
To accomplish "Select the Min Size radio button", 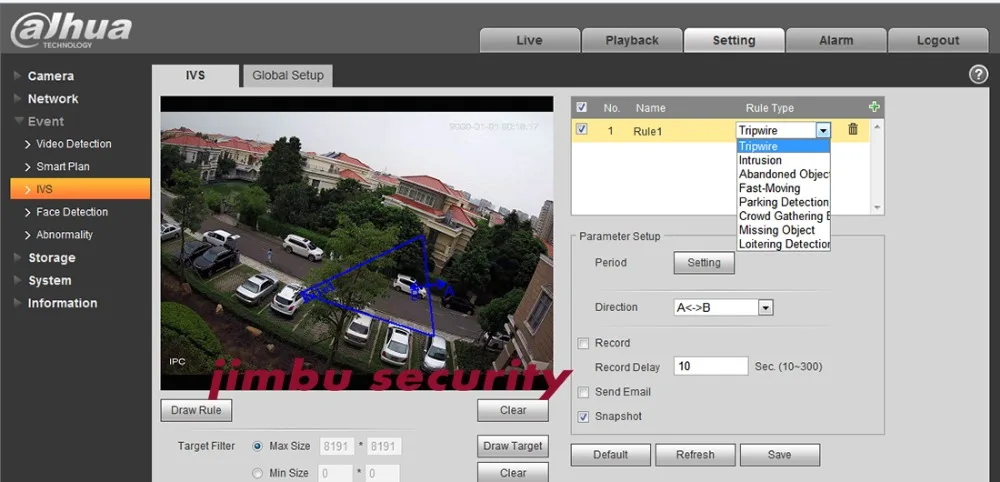I will [258, 473].
